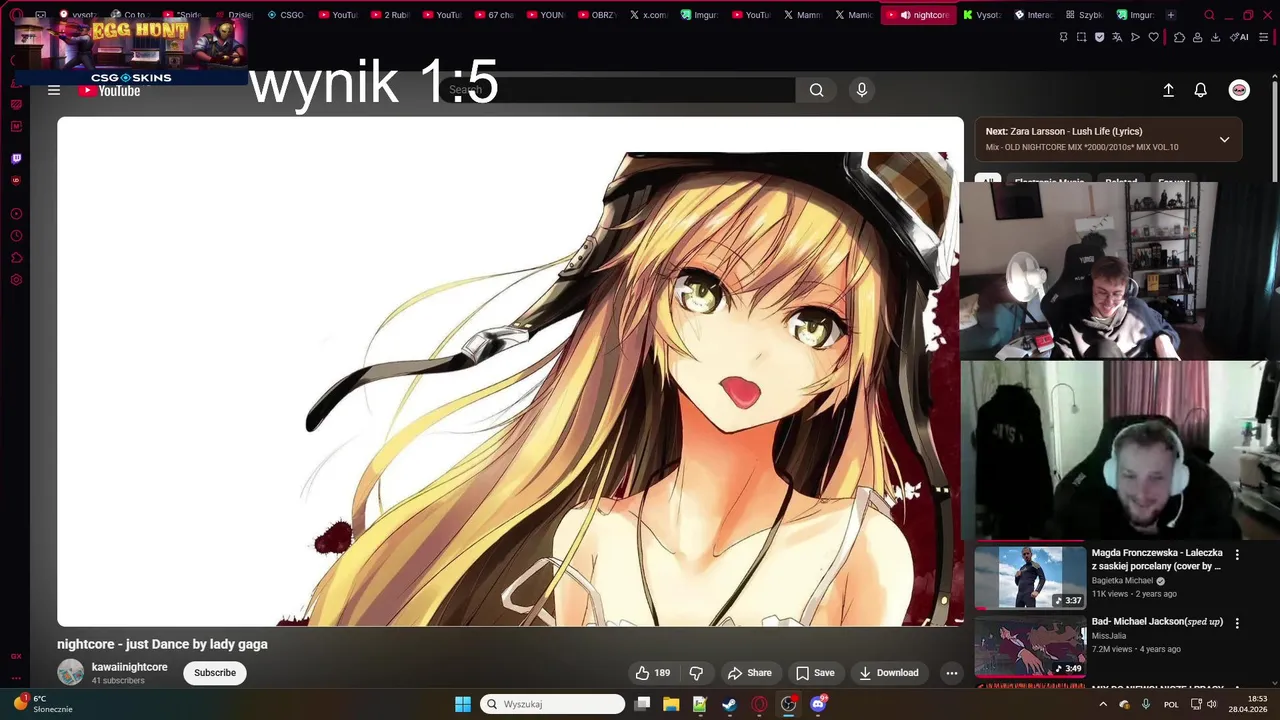Switch the POL keyboard language indicator

pos(1171,704)
